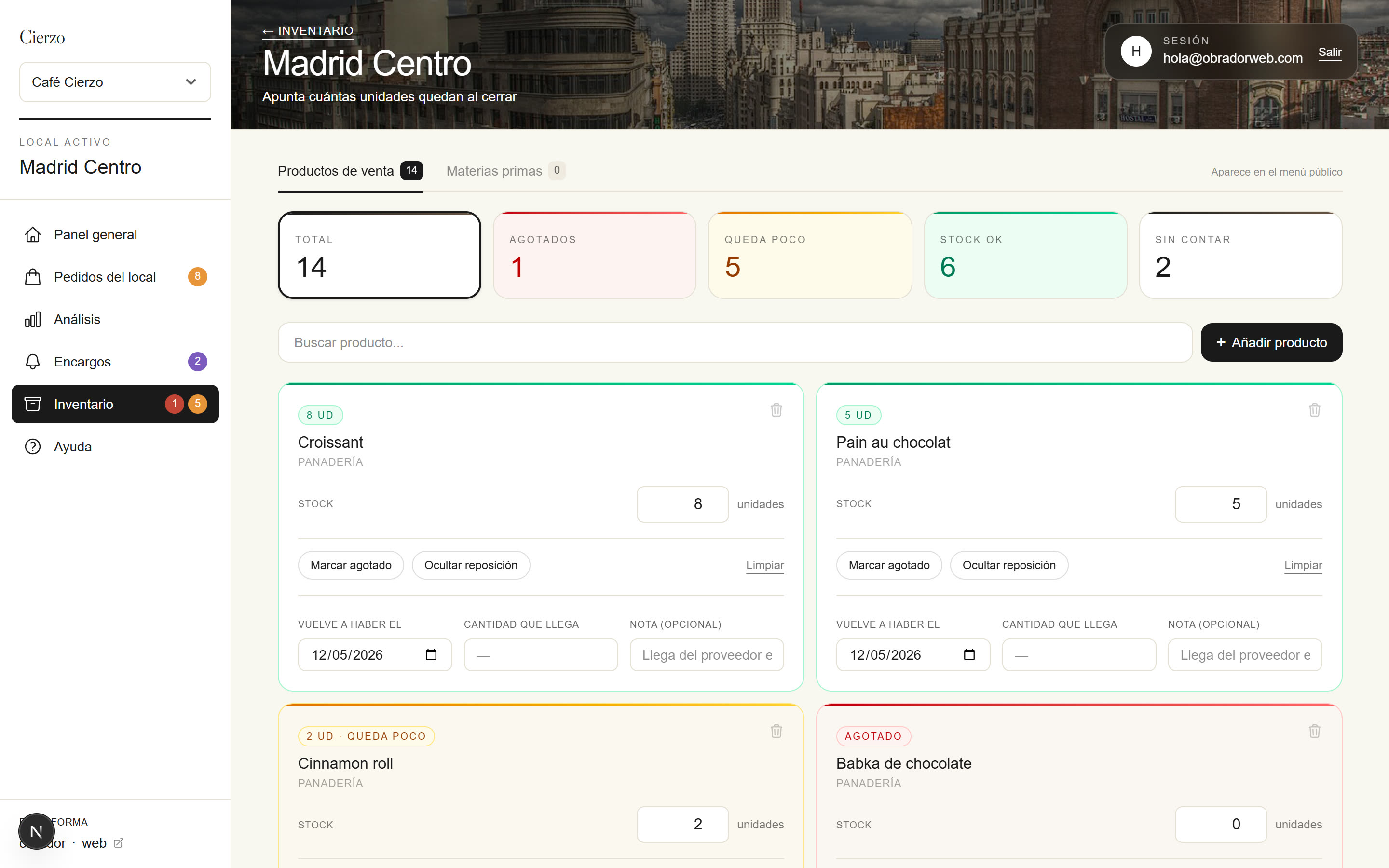This screenshot has height=868, width=1389.
Task: Click the Análisis bar chart icon
Action: pos(33,320)
